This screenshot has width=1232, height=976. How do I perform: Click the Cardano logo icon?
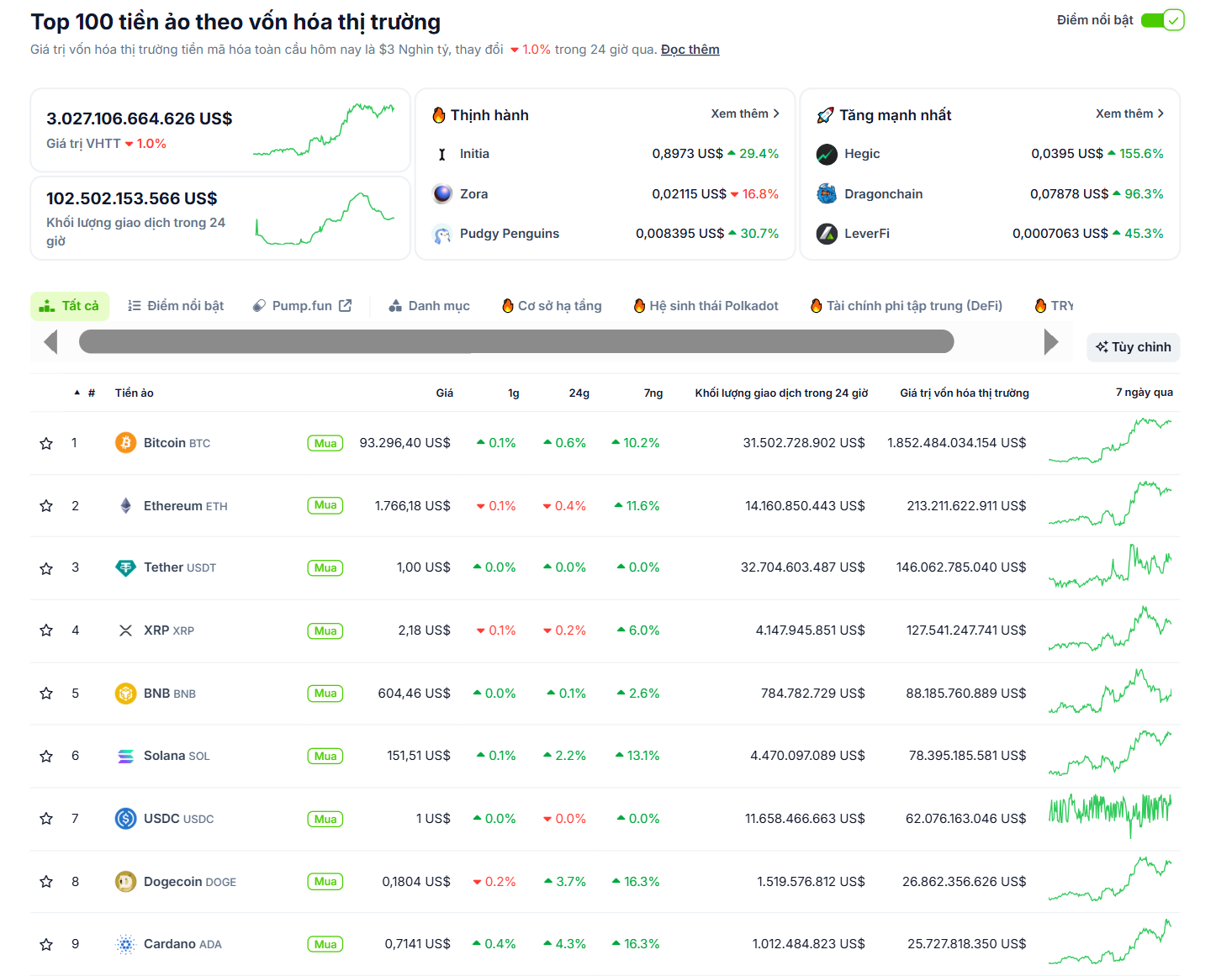point(125,944)
